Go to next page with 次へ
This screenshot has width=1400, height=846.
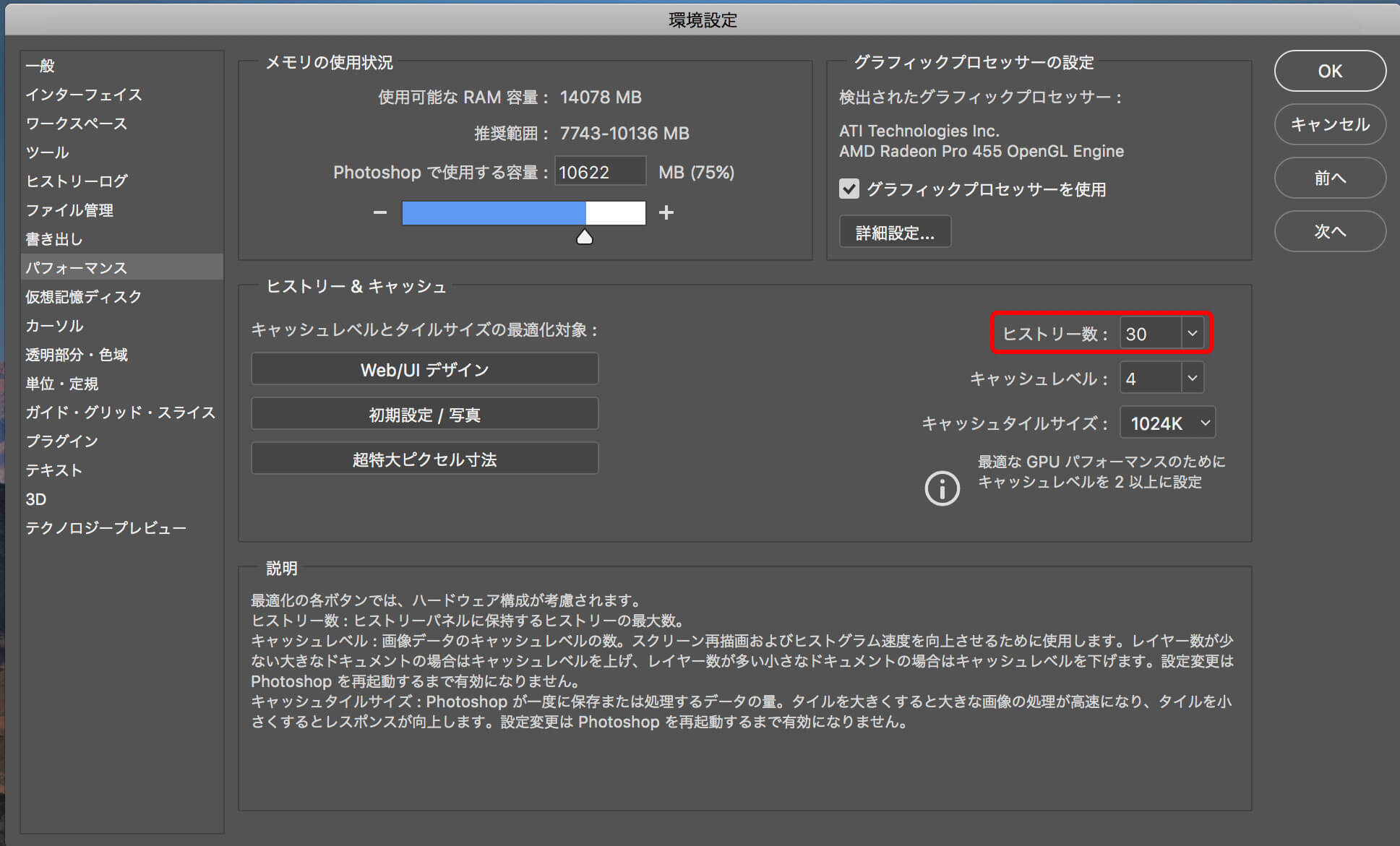[1330, 231]
